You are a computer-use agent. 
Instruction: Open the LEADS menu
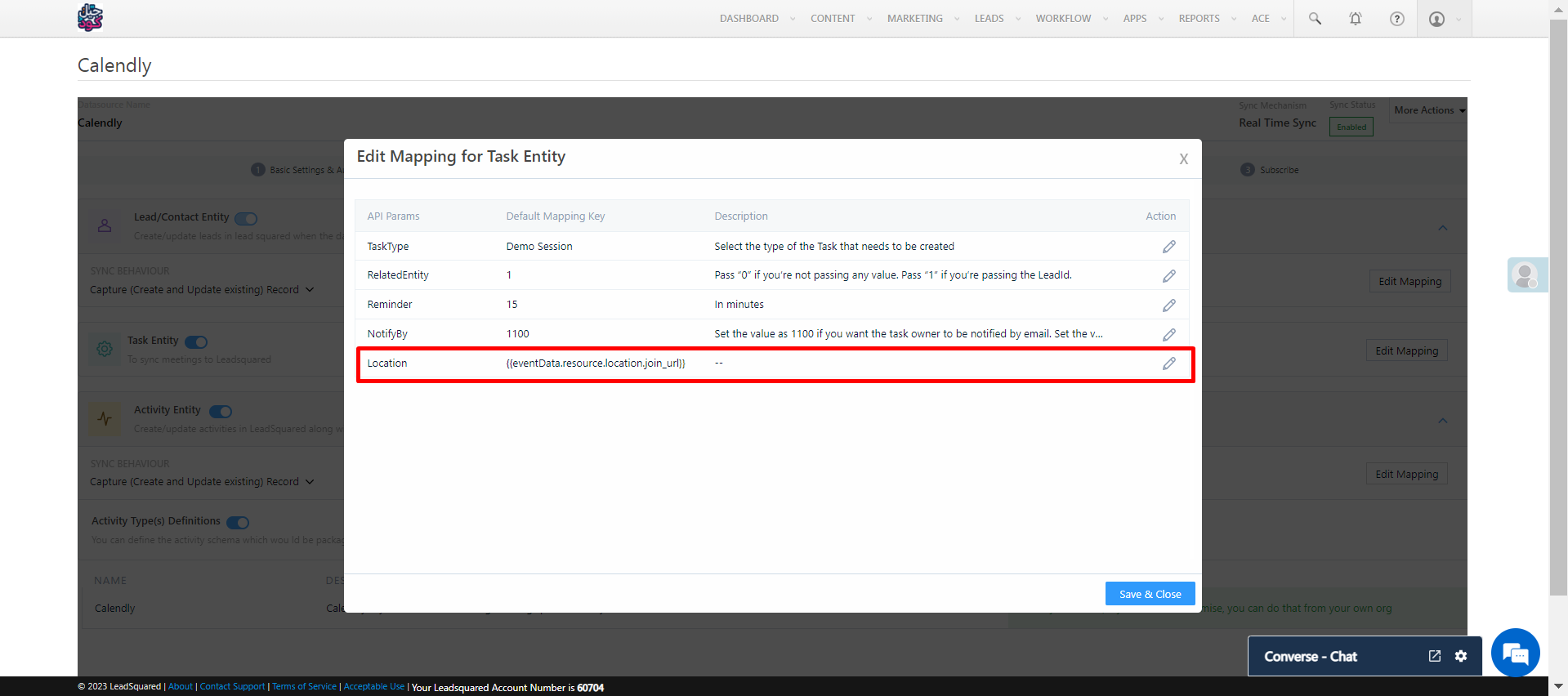pos(989,19)
